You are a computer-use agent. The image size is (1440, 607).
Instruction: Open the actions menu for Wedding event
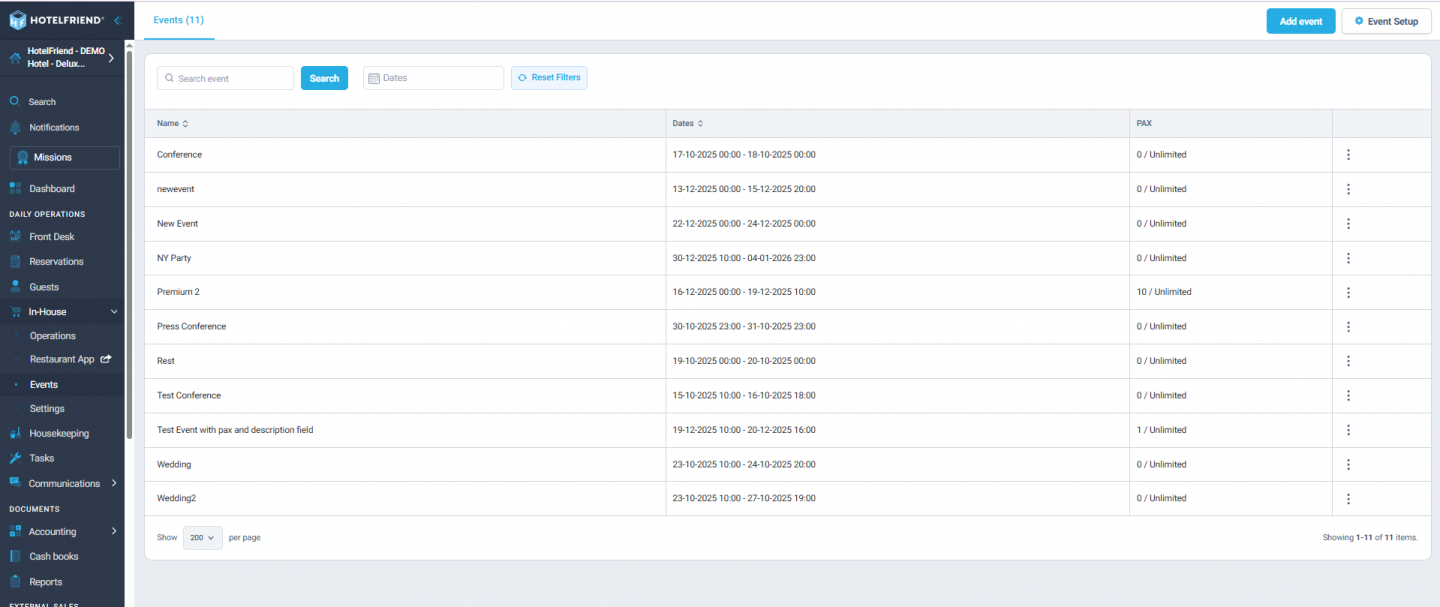pyautogui.click(x=1348, y=464)
